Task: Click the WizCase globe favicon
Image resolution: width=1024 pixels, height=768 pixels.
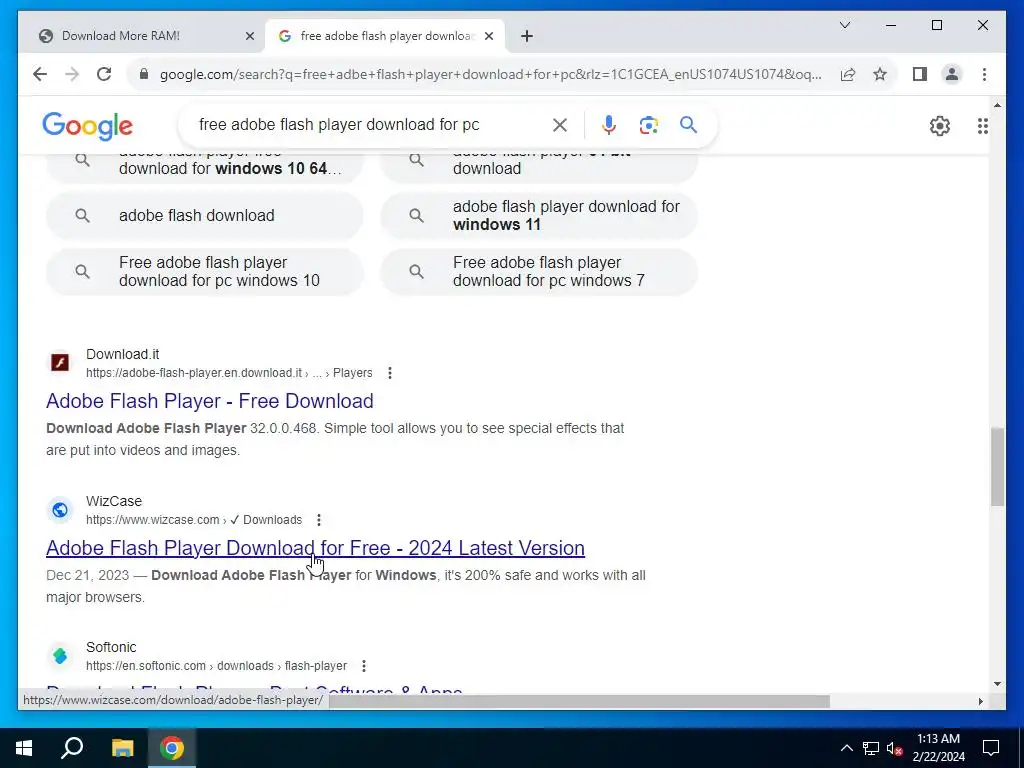Action: (60, 509)
